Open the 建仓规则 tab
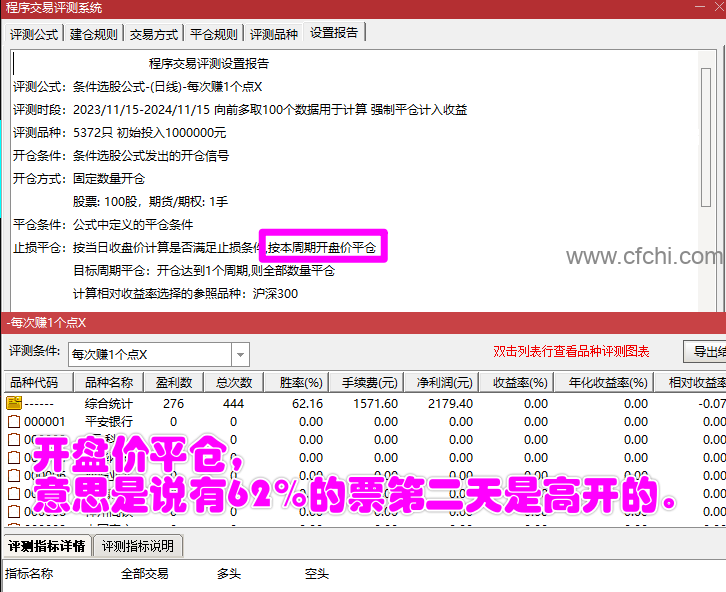The width and height of the screenshot is (726, 592). point(94,34)
